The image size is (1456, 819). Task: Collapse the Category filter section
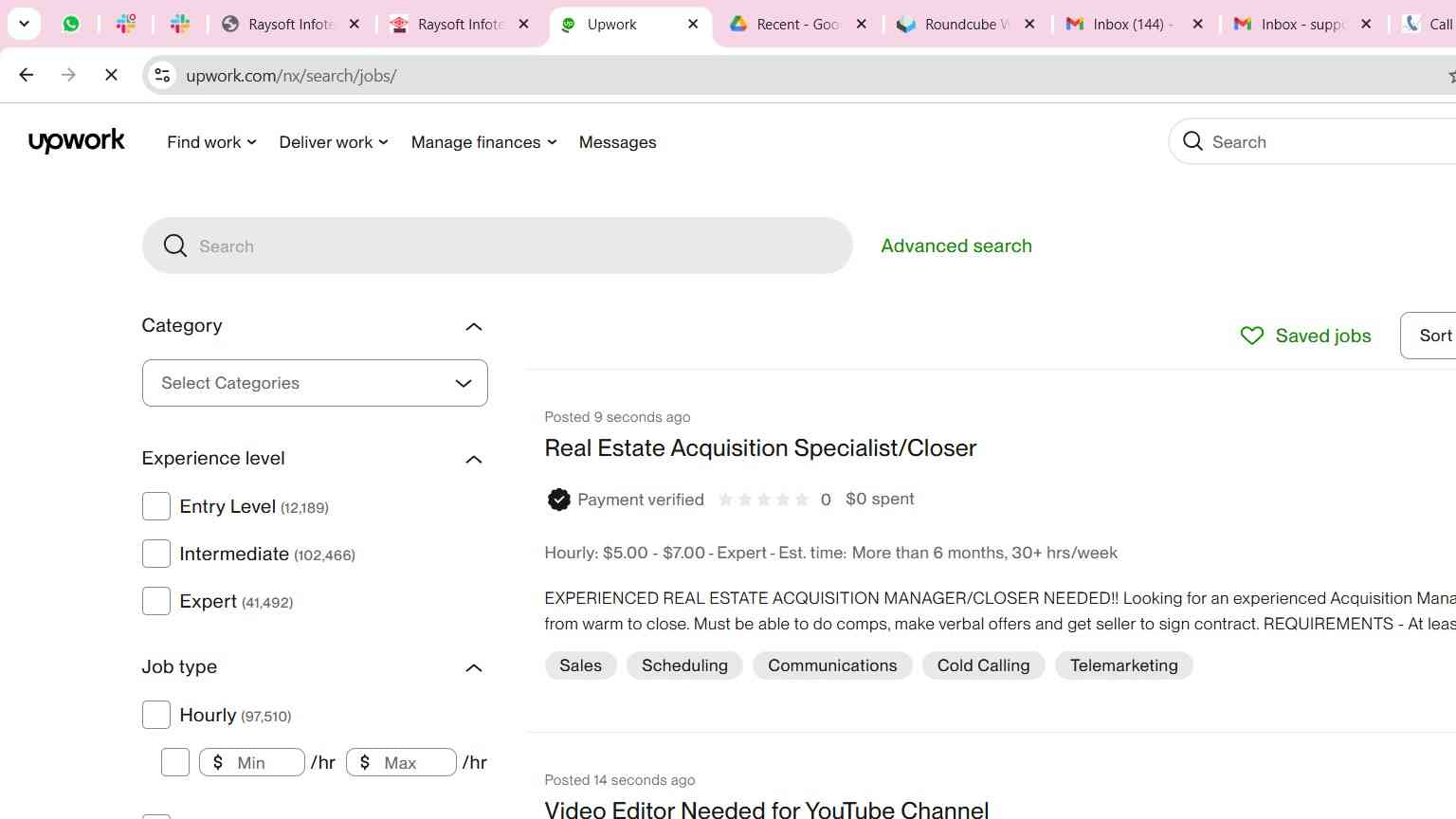click(474, 326)
